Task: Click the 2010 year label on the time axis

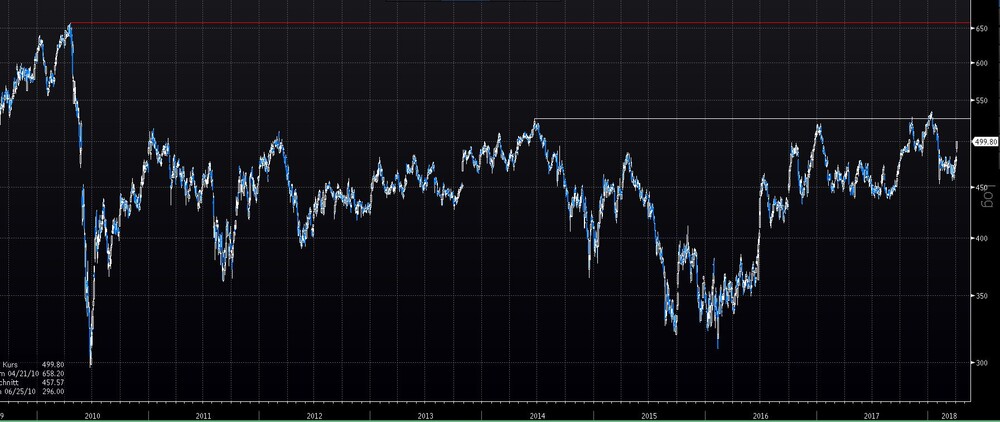Action: (x=92, y=416)
